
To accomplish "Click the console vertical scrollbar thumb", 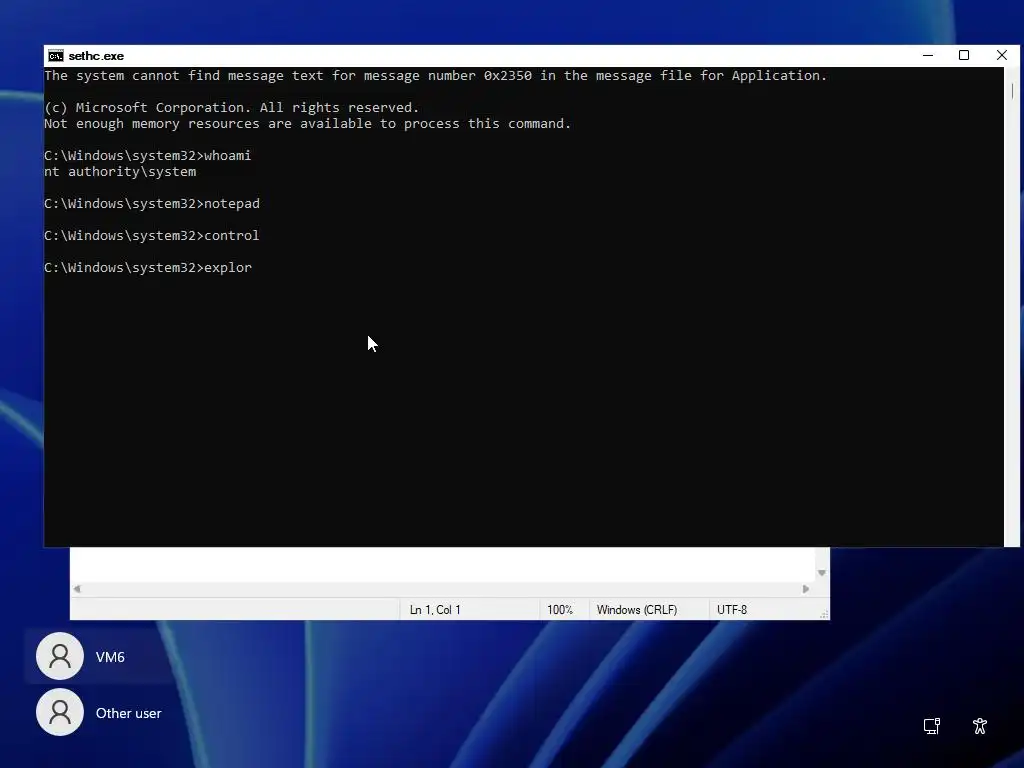I will tap(1012, 91).
